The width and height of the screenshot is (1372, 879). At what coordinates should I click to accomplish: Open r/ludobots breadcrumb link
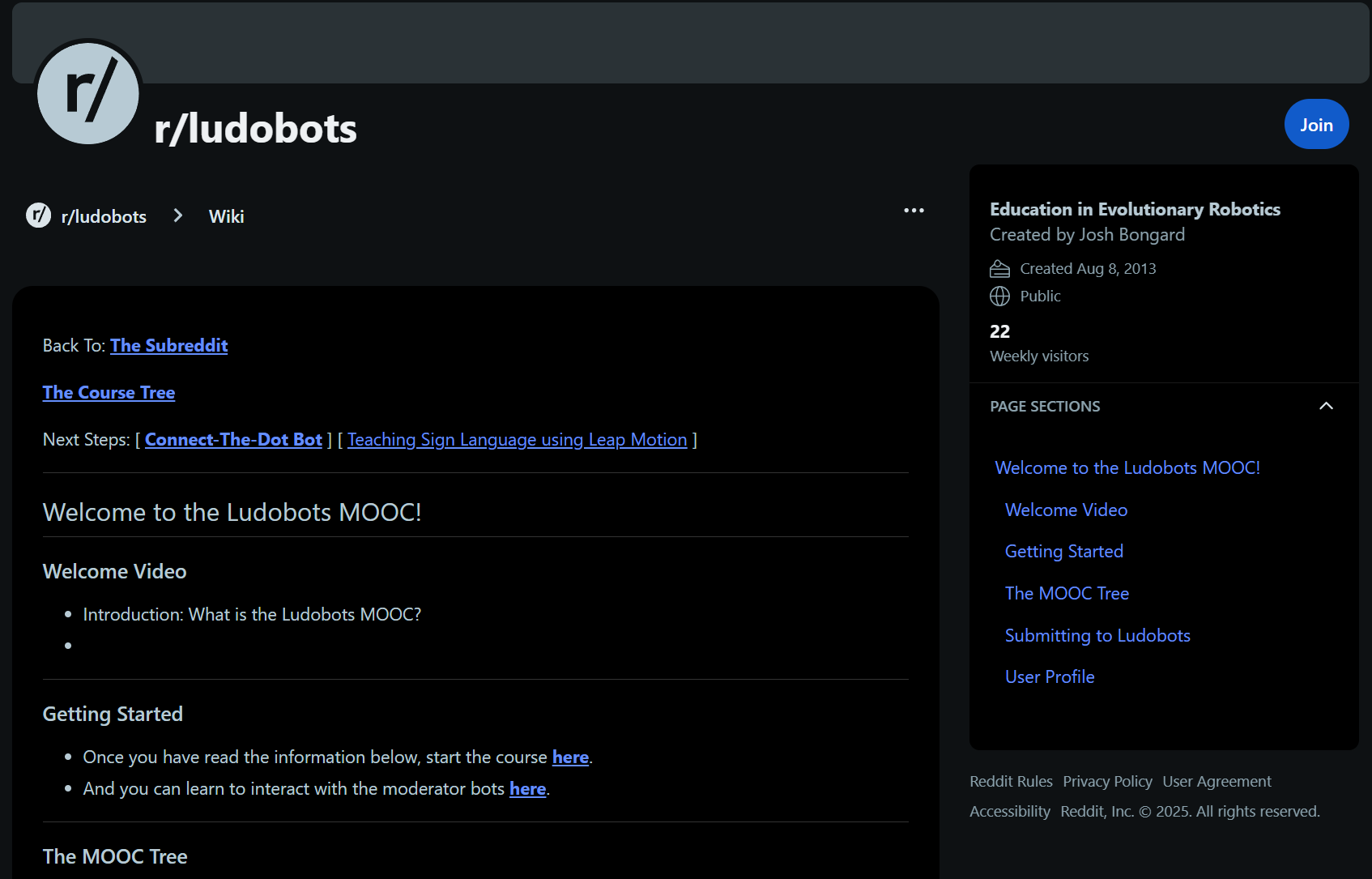pyautogui.click(x=104, y=216)
